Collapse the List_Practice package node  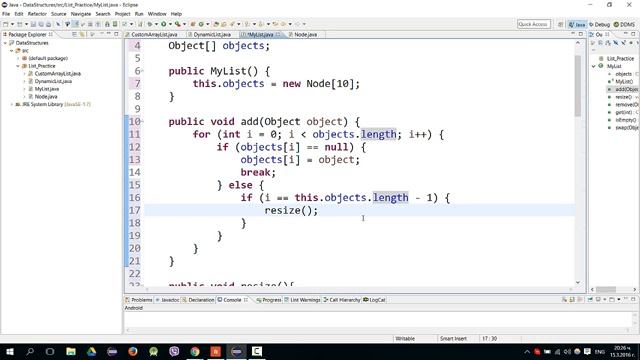click(x=18, y=66)
